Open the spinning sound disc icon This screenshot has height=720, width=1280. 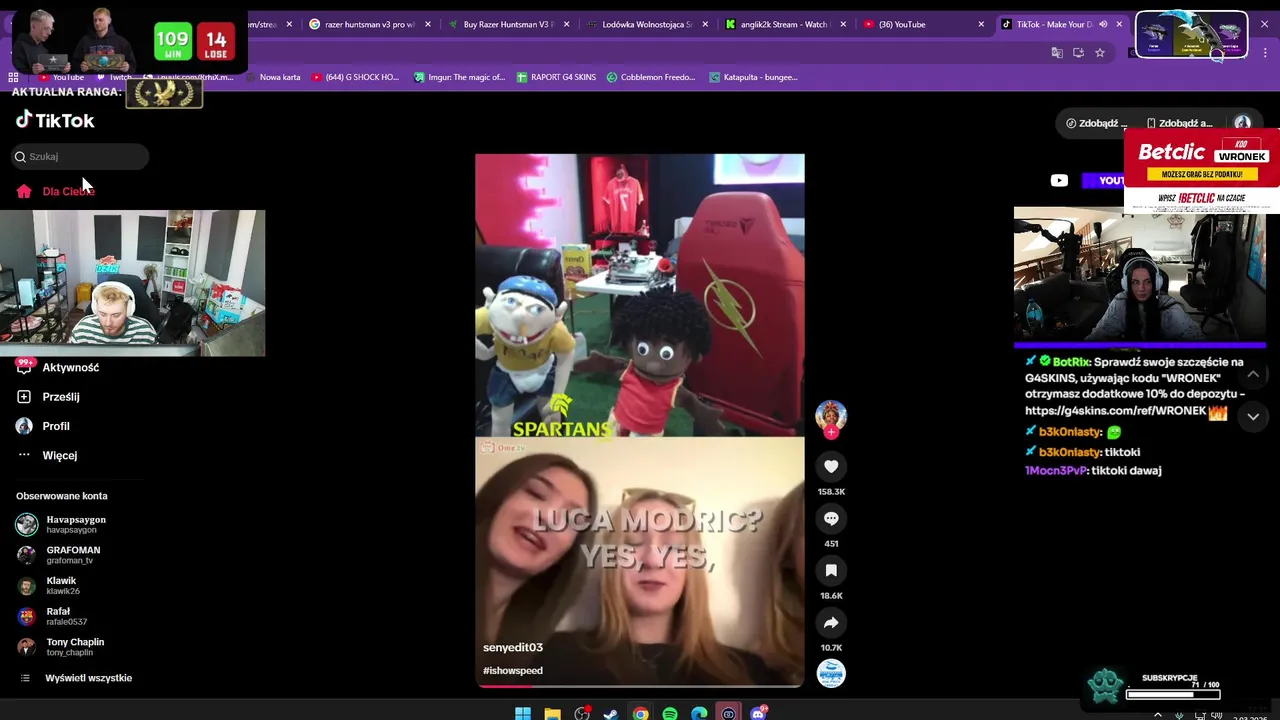point(831,673)
